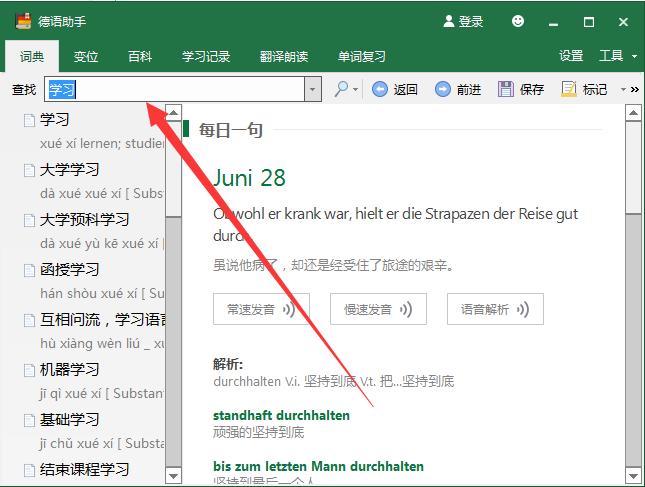Click the 每日一句 section heading
645x487 pixels.
(x=231, y=130)
